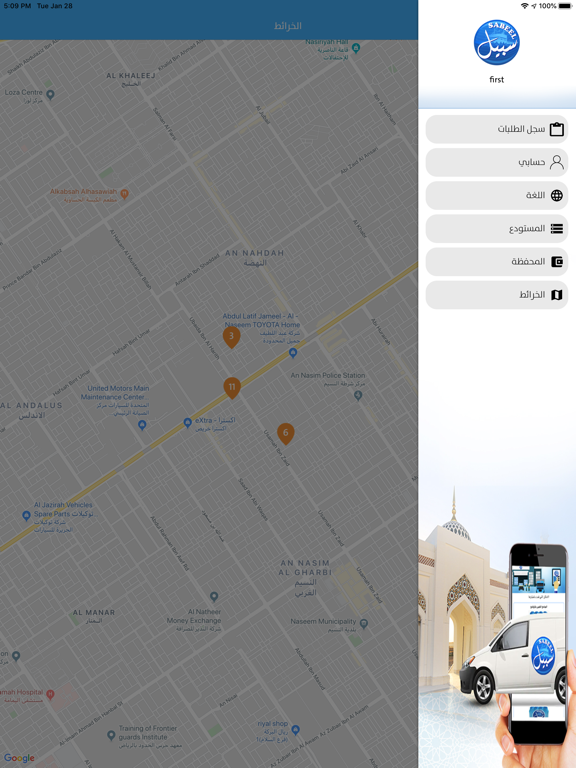The width and height of the screenshot is (576, 768).
Task: Tap the Nasiriyah Hall map pin
Action: pos(356,48)
